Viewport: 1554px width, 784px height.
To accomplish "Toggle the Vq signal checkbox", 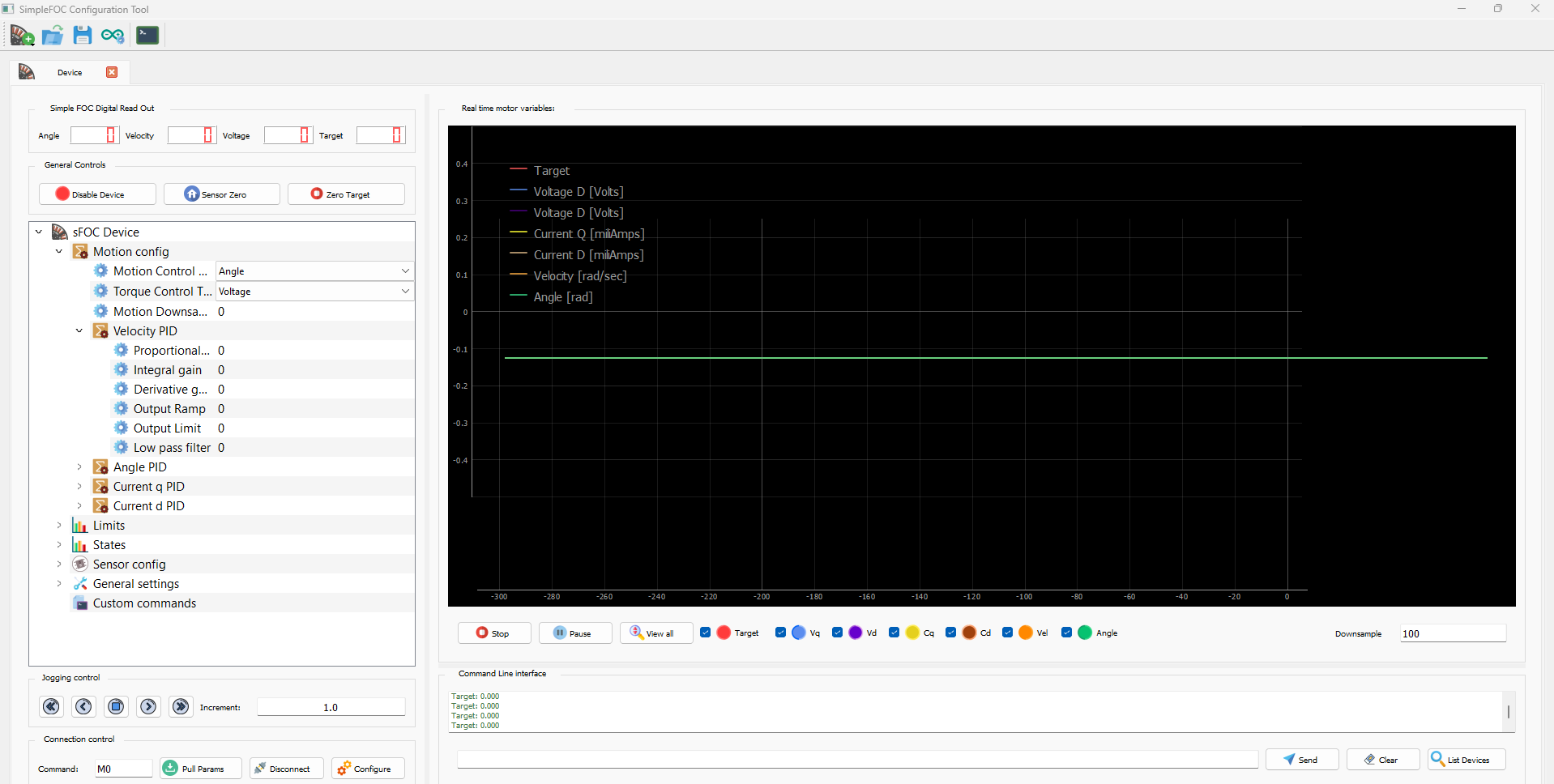I will 780,633.
